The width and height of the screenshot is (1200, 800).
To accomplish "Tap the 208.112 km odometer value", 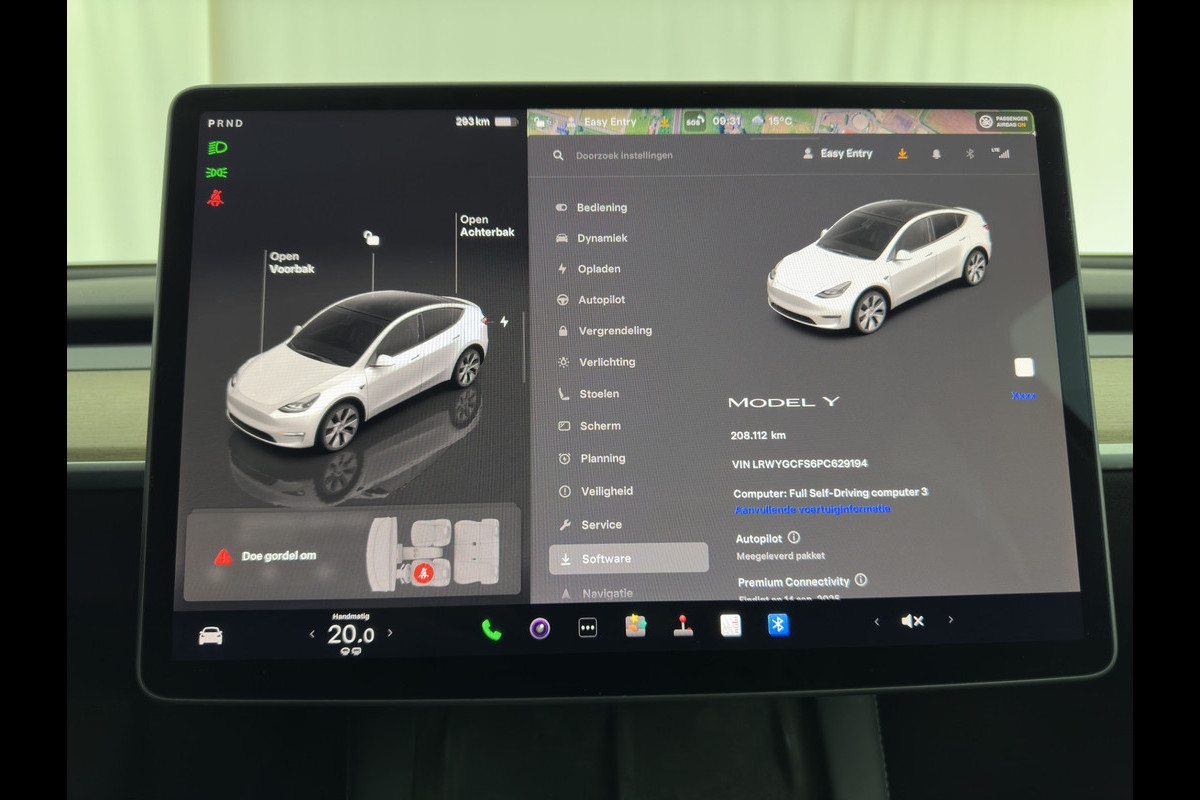I will (x=758, y=435).
